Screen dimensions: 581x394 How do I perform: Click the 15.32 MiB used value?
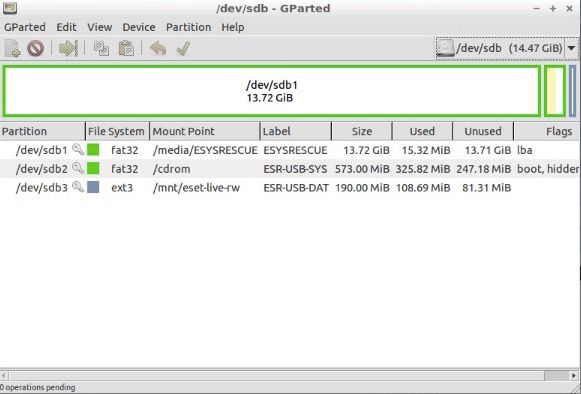(426, 150)
